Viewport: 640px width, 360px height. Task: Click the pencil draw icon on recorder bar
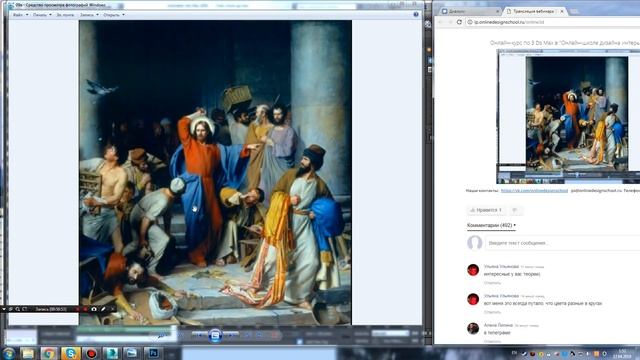tap(103, 309)
